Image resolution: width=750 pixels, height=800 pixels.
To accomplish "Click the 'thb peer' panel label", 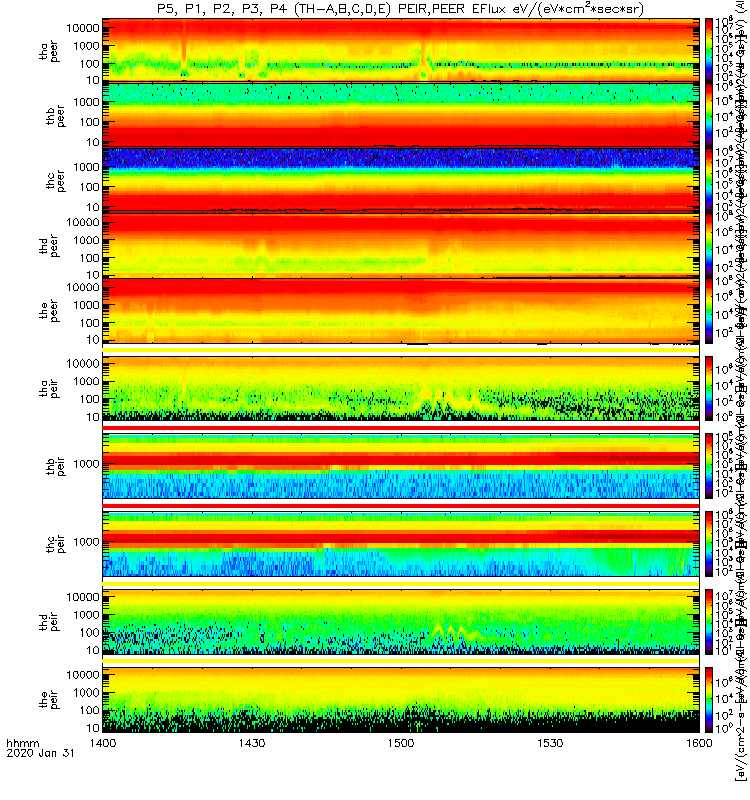I will [x=56, y=116].
